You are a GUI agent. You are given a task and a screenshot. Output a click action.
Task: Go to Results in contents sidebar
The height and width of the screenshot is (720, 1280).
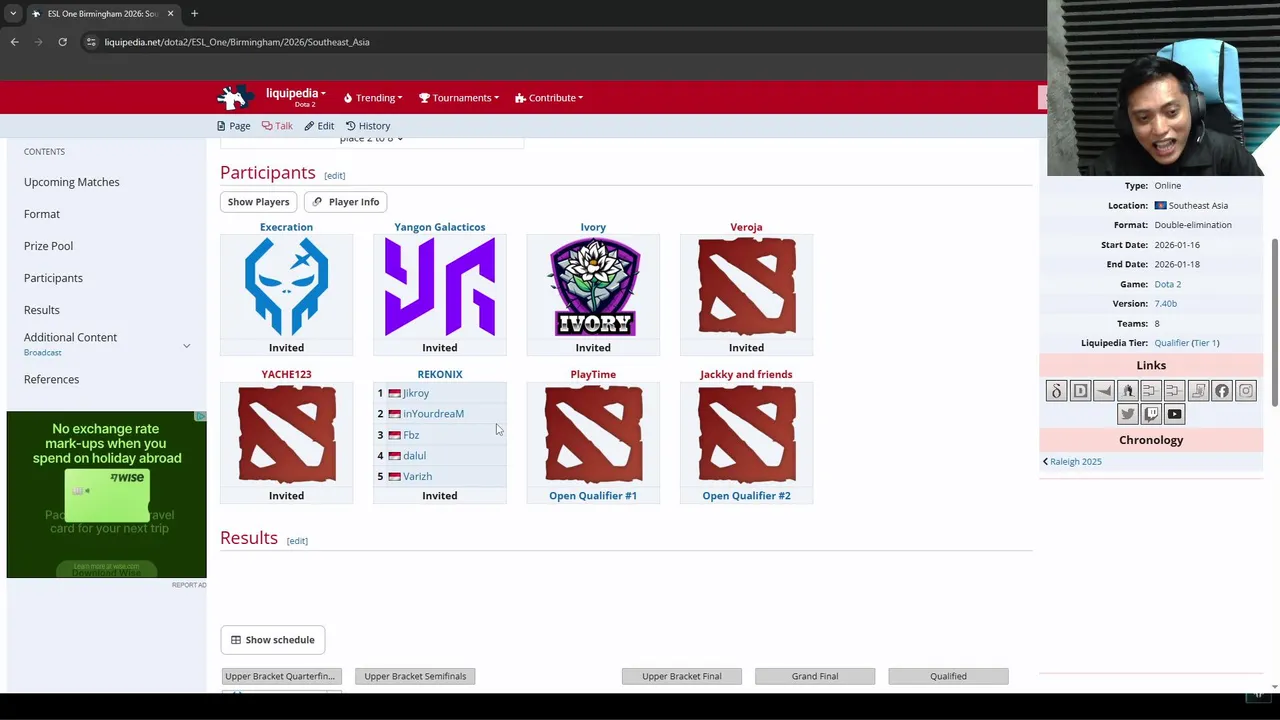42,310
